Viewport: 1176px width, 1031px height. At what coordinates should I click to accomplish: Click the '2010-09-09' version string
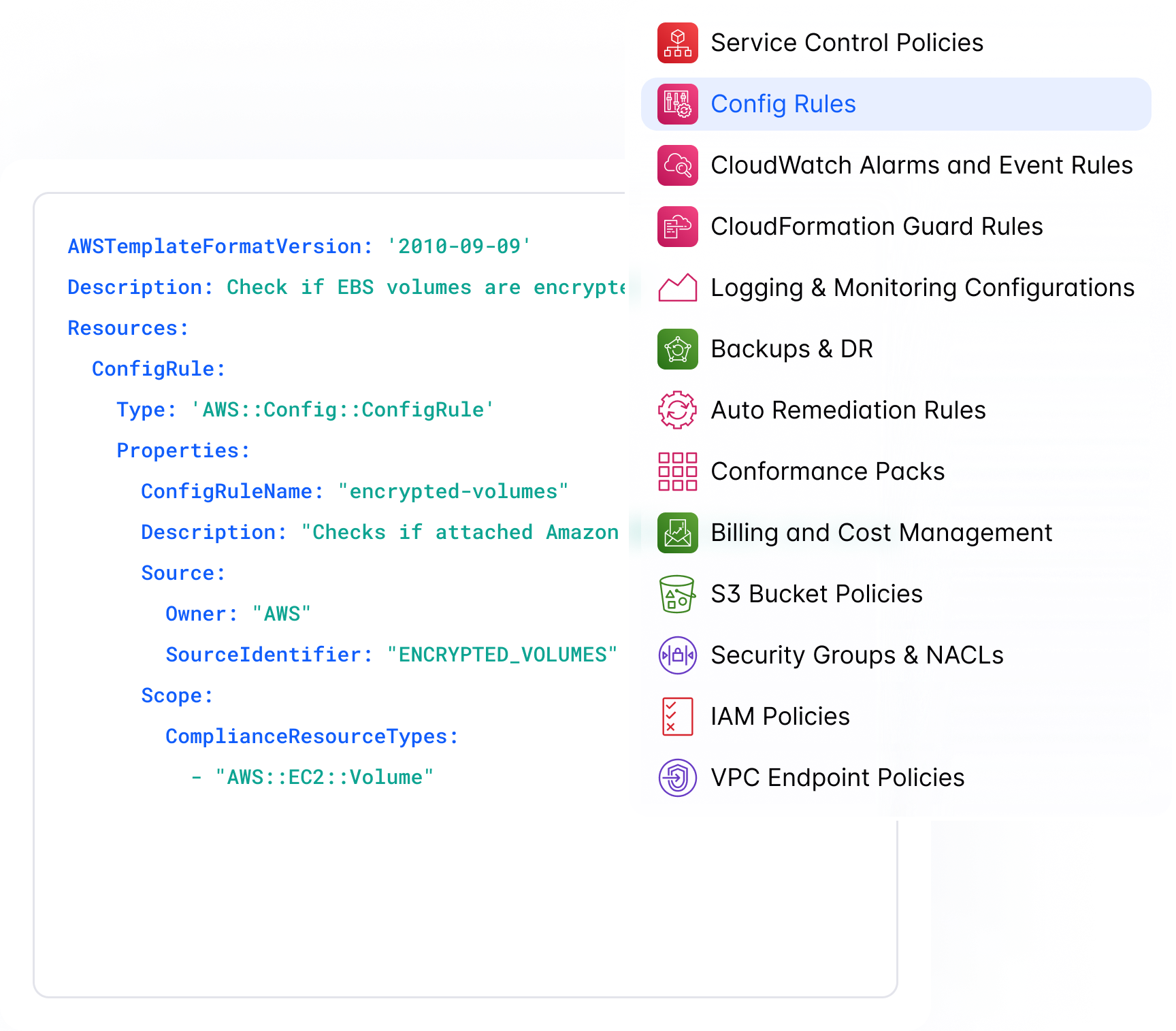(x=459, y=246)
